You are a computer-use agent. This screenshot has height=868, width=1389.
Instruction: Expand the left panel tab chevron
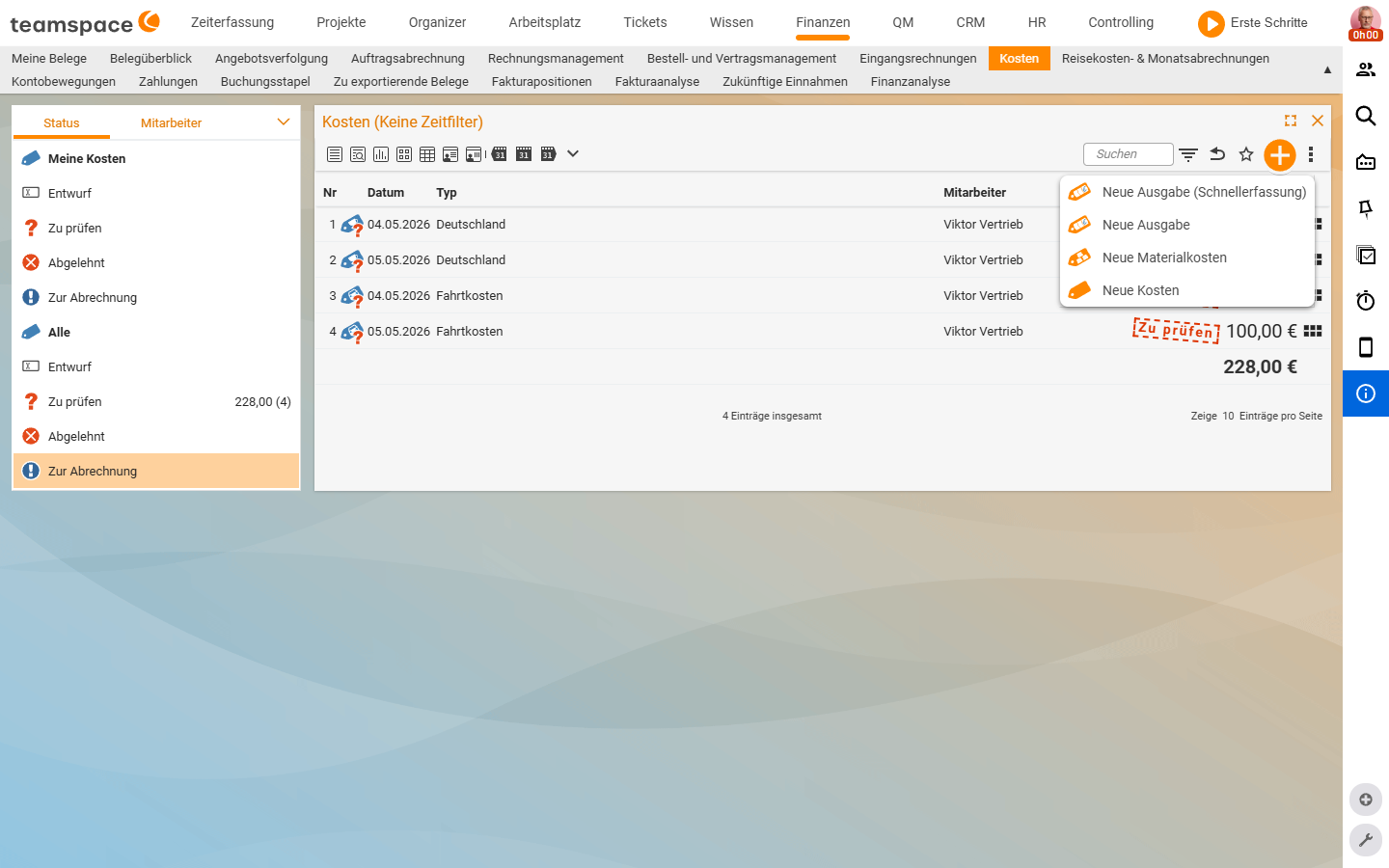pos(284,122)
